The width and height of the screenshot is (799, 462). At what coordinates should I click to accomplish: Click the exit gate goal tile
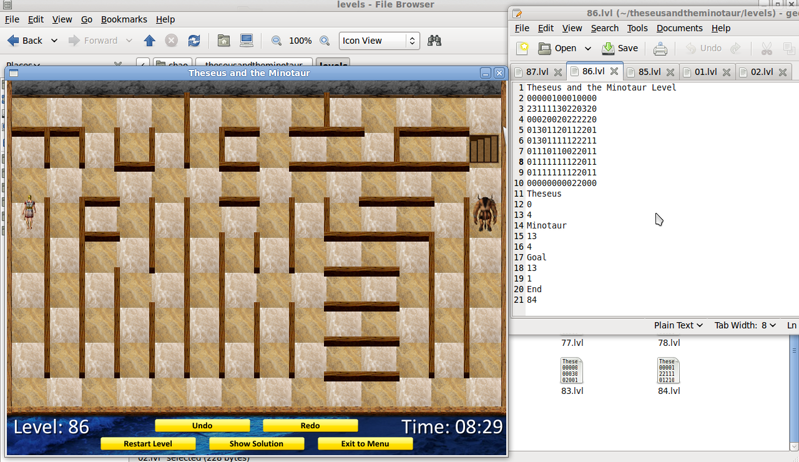coord(484,149)
